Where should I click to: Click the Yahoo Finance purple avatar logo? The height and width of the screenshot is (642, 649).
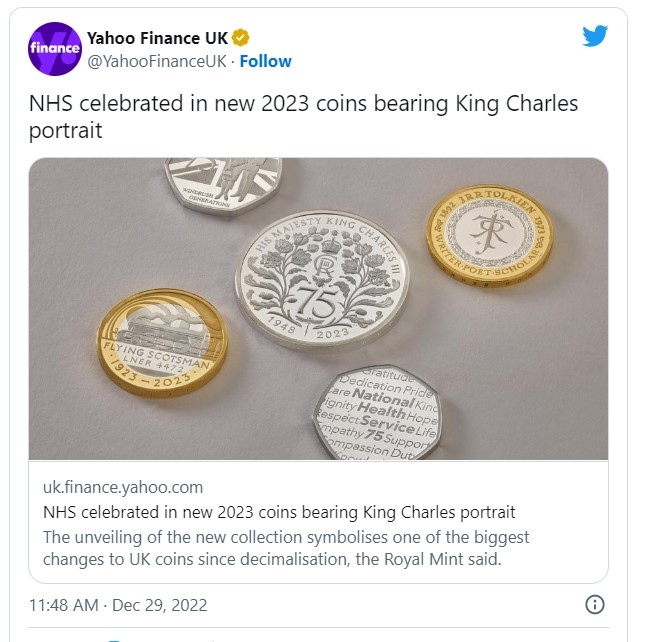tap(55, 48)
